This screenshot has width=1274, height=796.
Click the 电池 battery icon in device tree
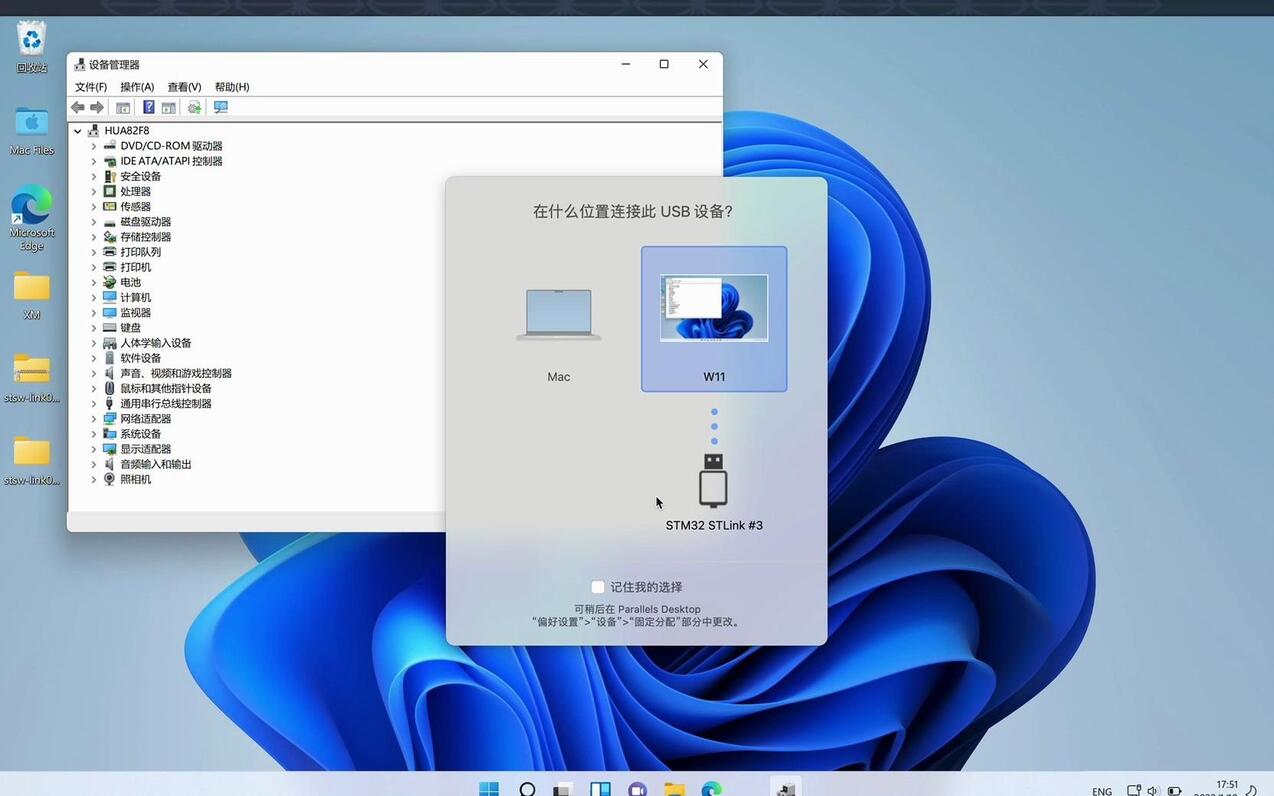pyautogui.click(x=110, y=282)
